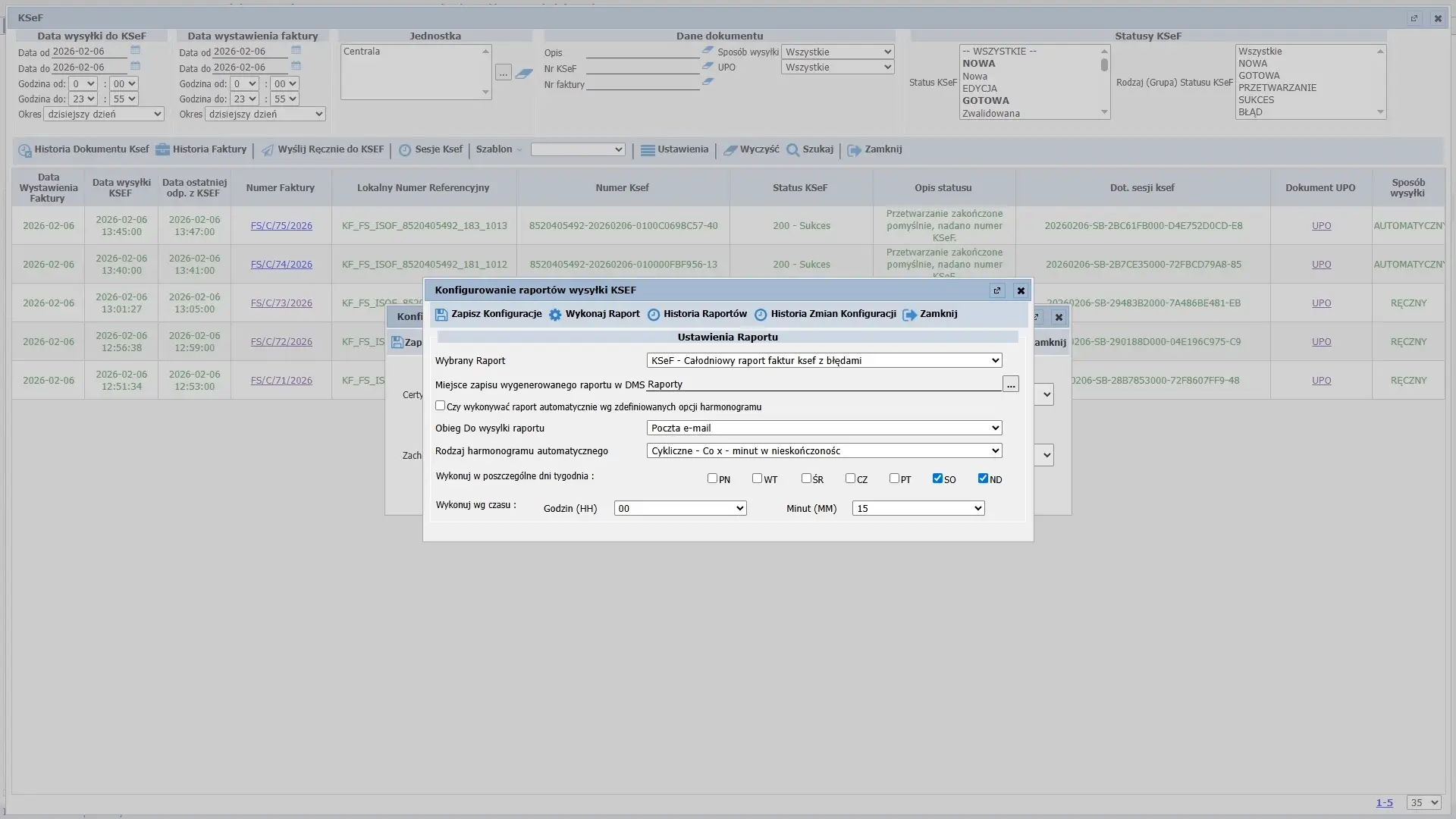Image resolution: width=1456 pixels, height=819 pixels.
Task: Open Historia Raportów clock icon
Action: point(654,315)
